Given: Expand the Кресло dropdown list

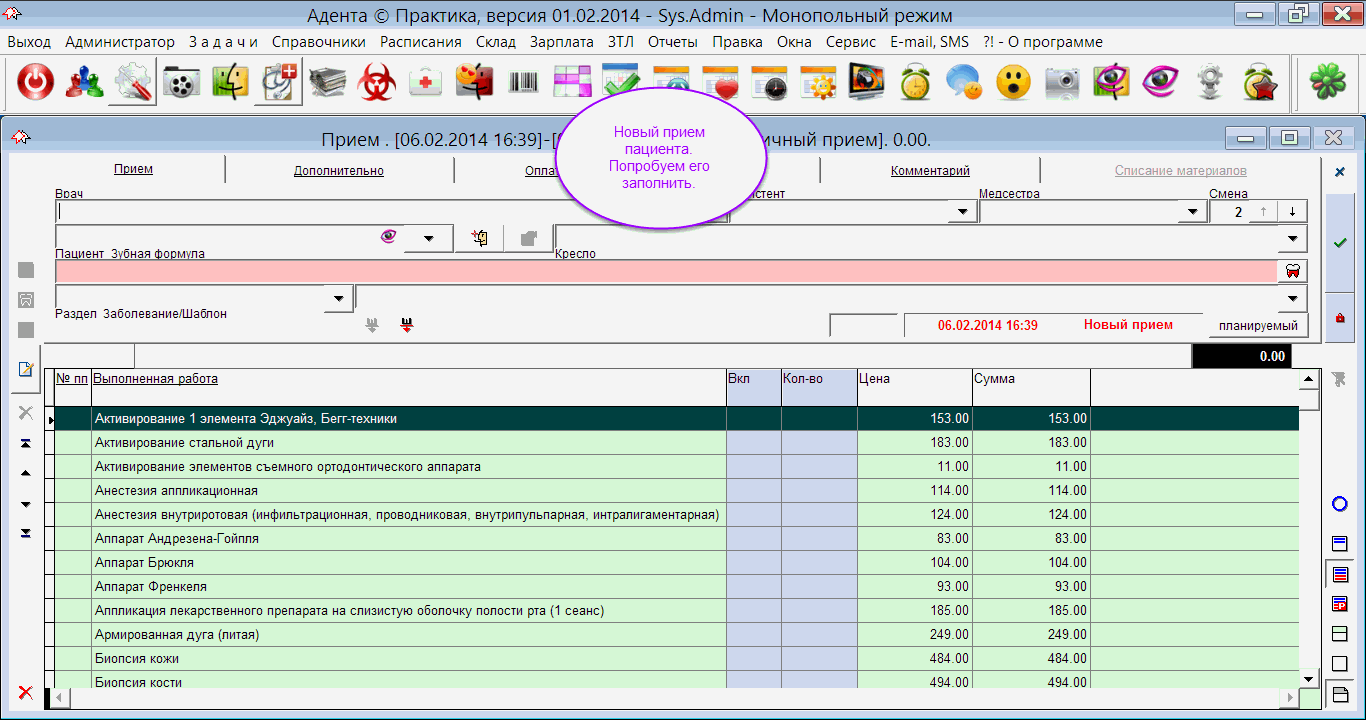Looking at the screenshot, I should tap(1294, 239).
